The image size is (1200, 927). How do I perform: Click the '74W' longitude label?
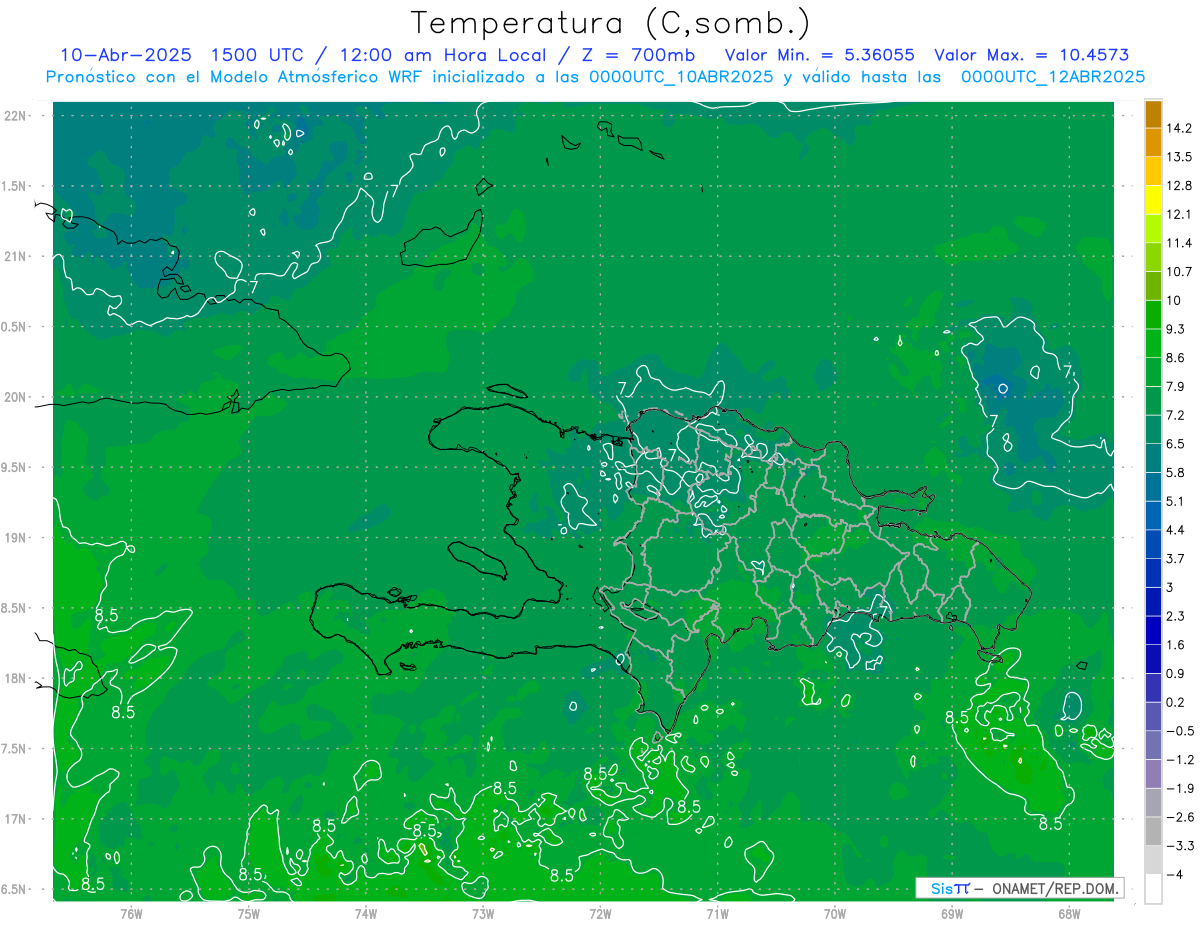coord(366,913)
